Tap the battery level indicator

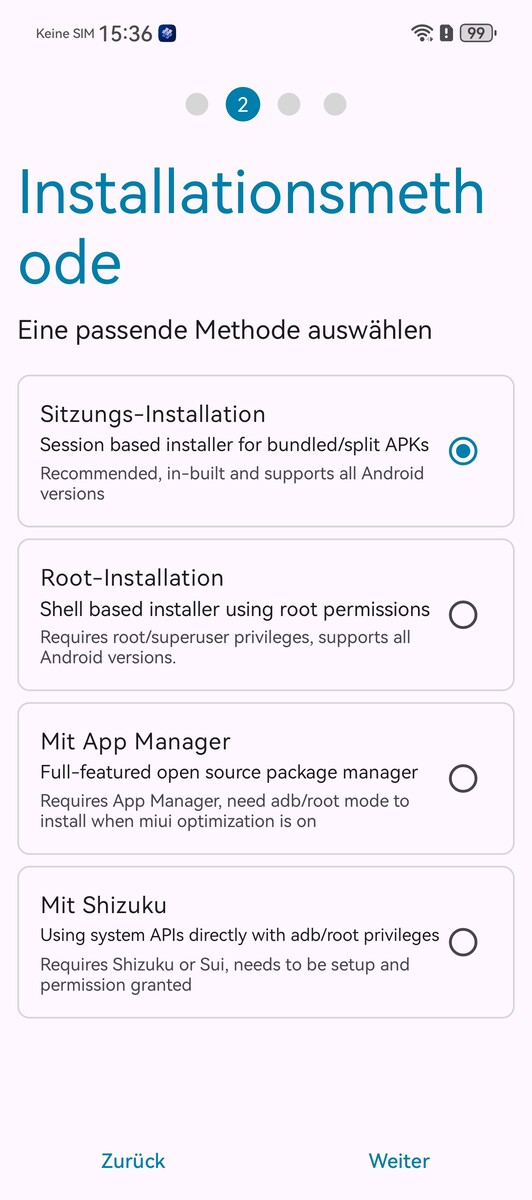477,33
